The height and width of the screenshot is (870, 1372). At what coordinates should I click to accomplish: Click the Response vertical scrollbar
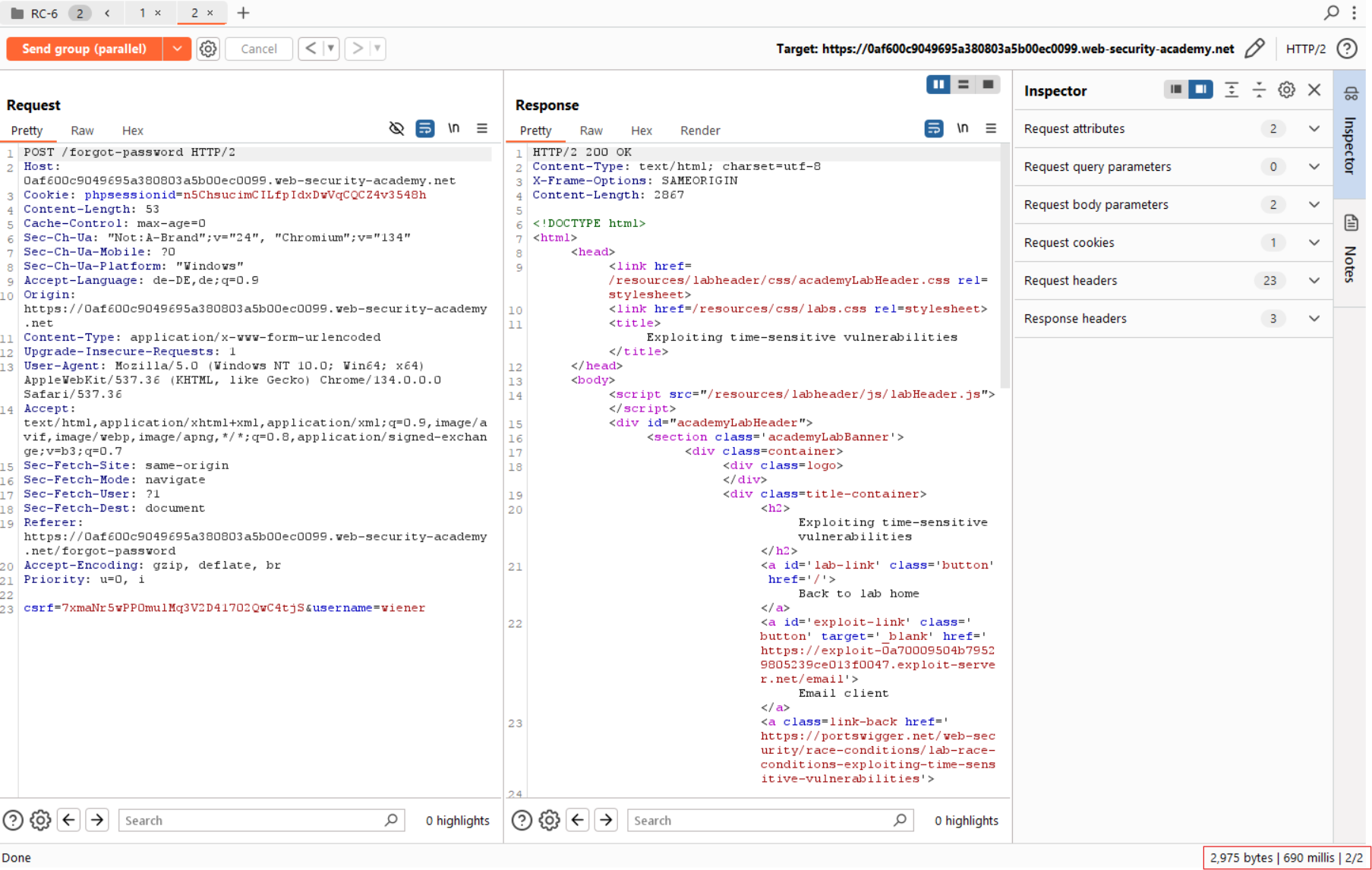pyautogui.click(x=1005, y=266)
